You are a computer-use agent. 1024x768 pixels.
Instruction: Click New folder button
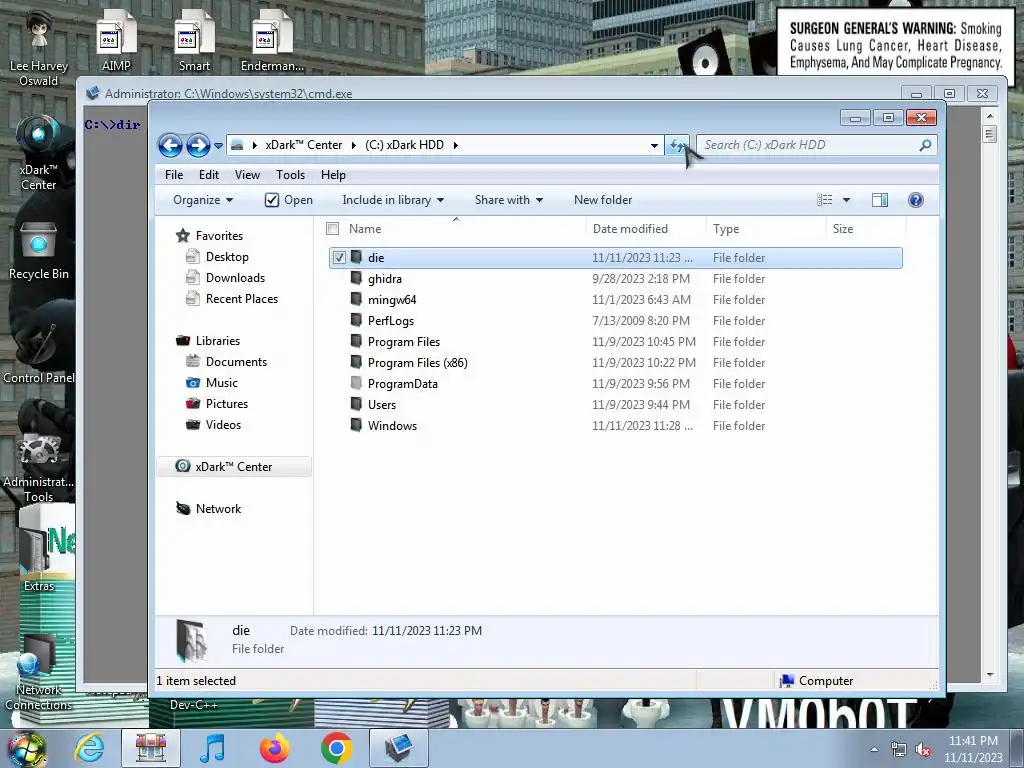click(603, 200)
